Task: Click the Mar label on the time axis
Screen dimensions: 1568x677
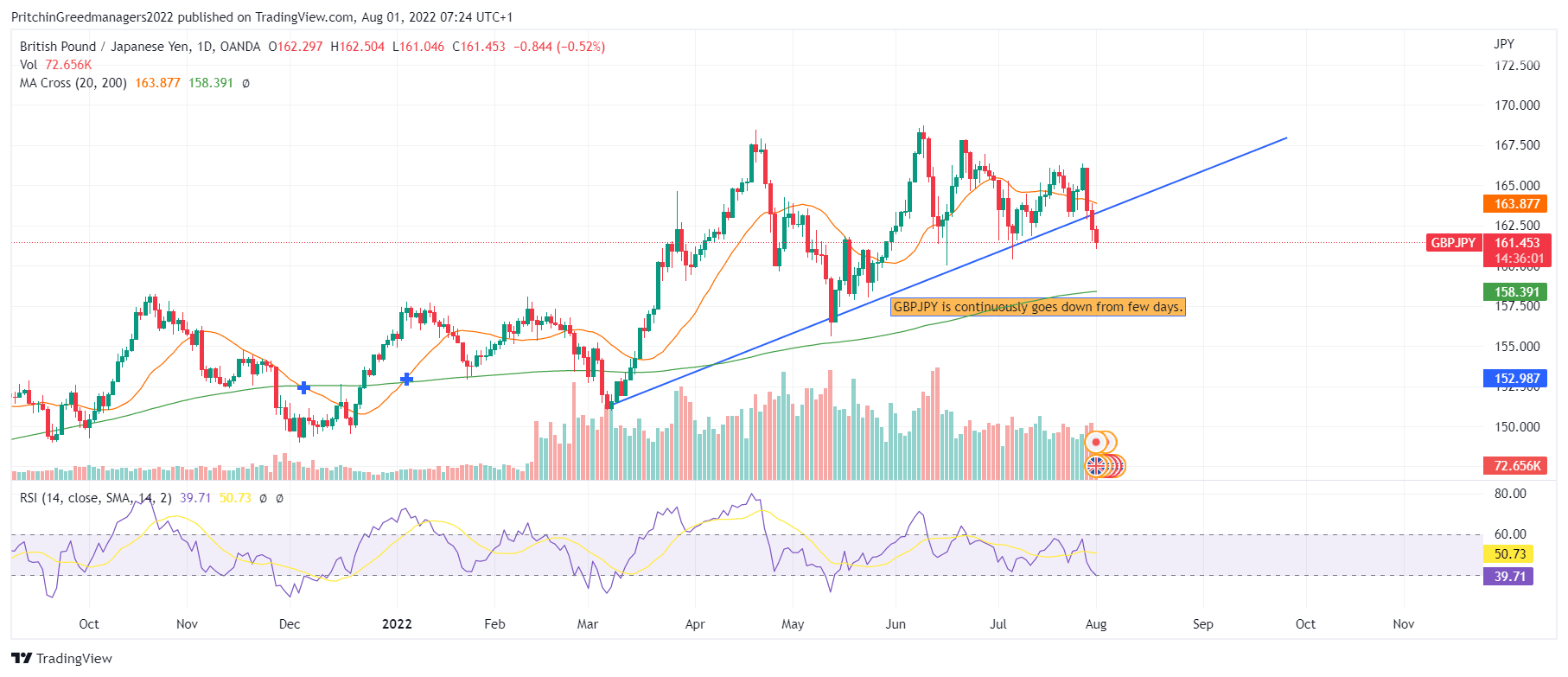Action: point(588,624)
